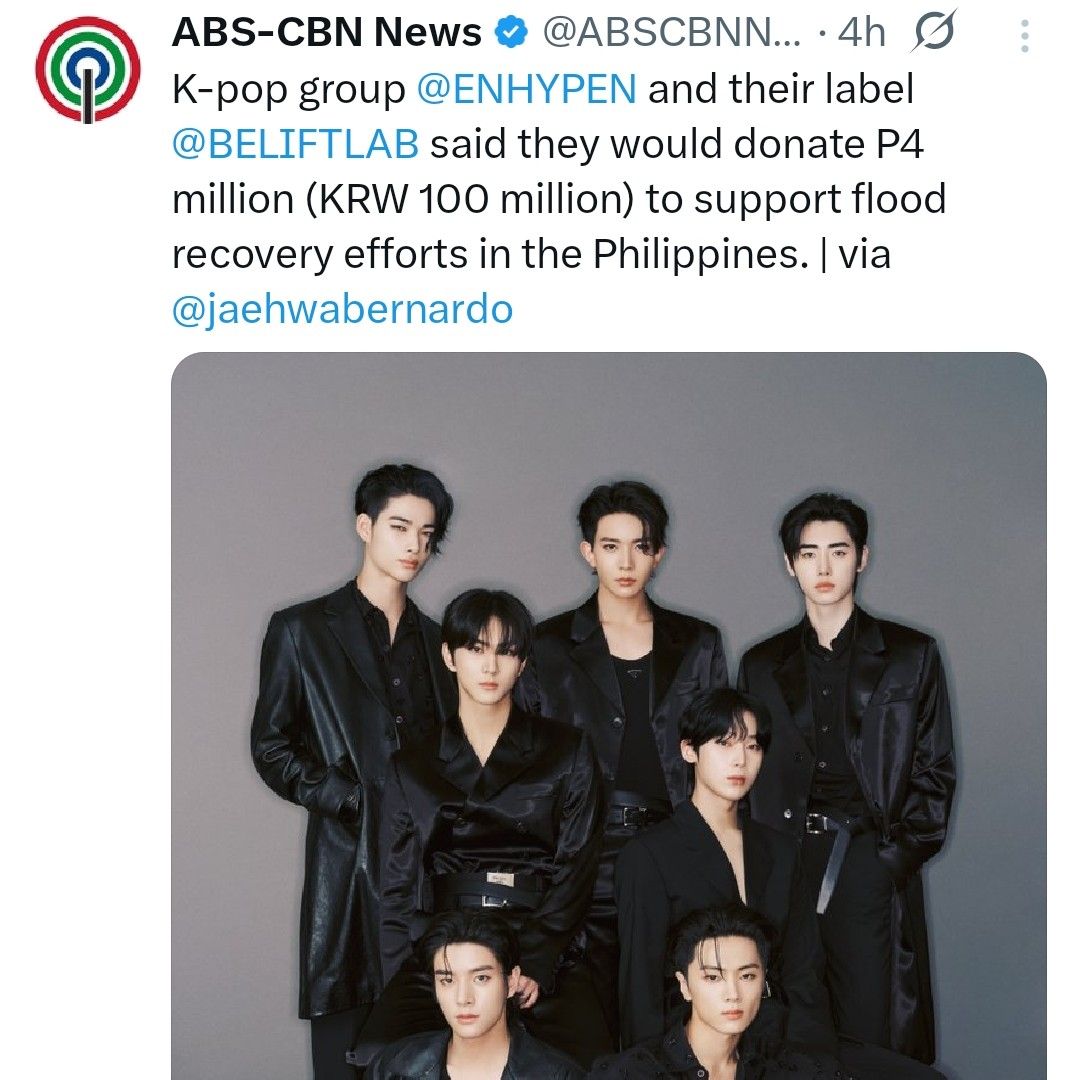The width and height of the screenshot is (1080, 1080).
Task: View the attached group photo
Action: click(609, 716)
